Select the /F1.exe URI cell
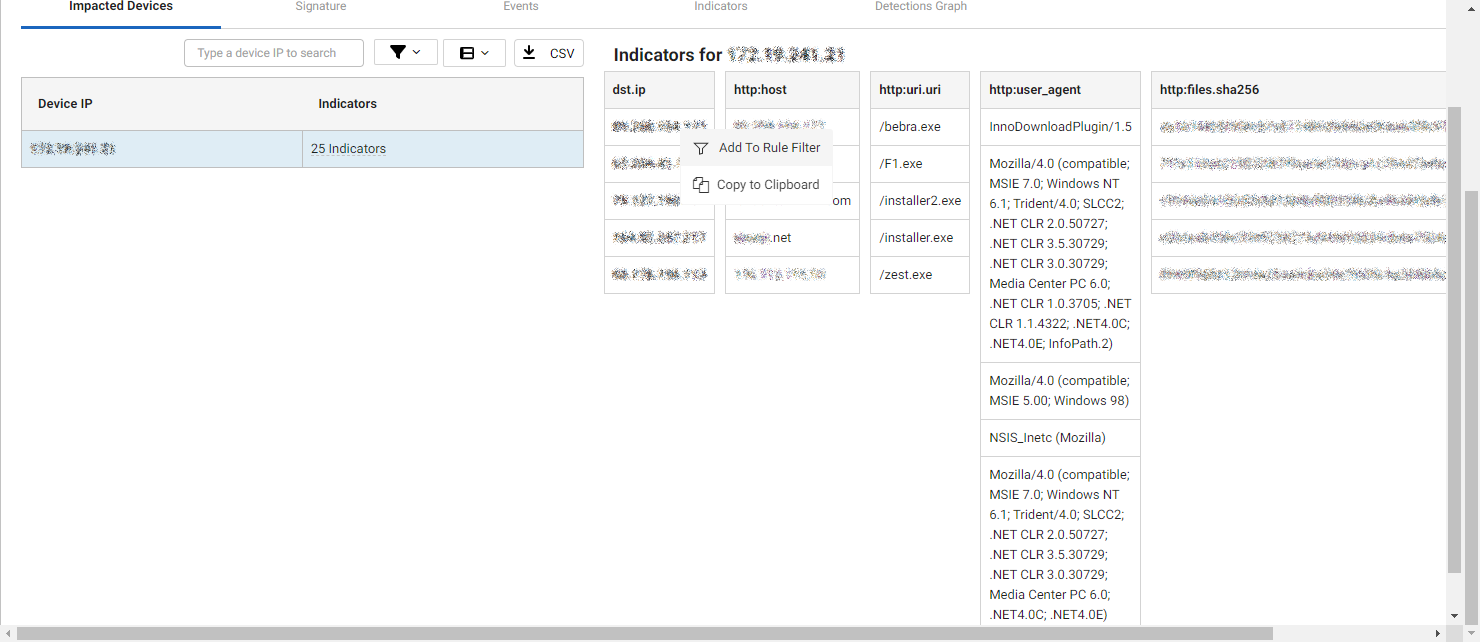The height and width of the screenshot is (642, 1480). pyautogui.click(x=920, y=164)
